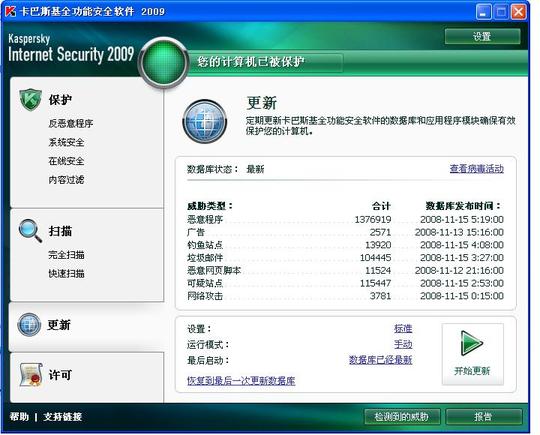Select 系统安全 under protection

coord(66,142)
